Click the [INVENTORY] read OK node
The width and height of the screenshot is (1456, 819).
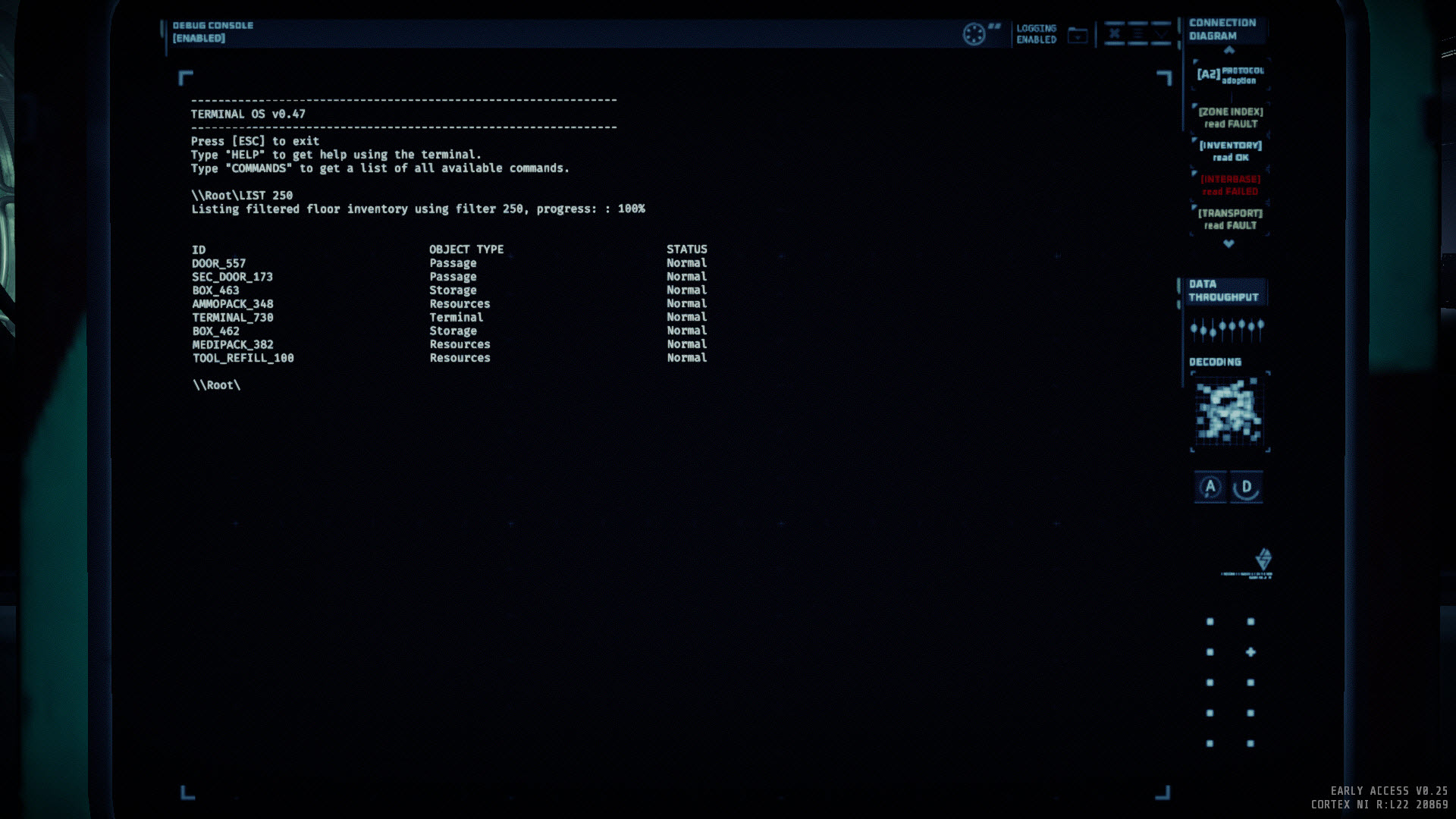tap(1230, 151)
